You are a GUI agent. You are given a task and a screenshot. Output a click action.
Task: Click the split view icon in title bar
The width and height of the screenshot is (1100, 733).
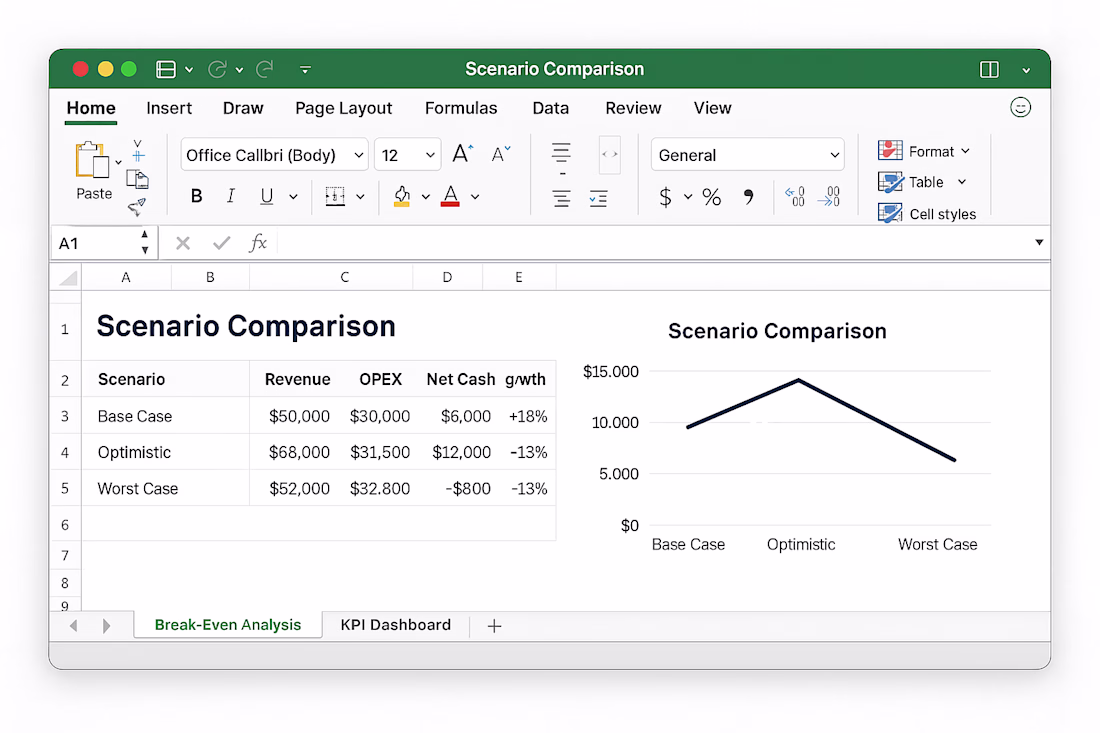989,69
